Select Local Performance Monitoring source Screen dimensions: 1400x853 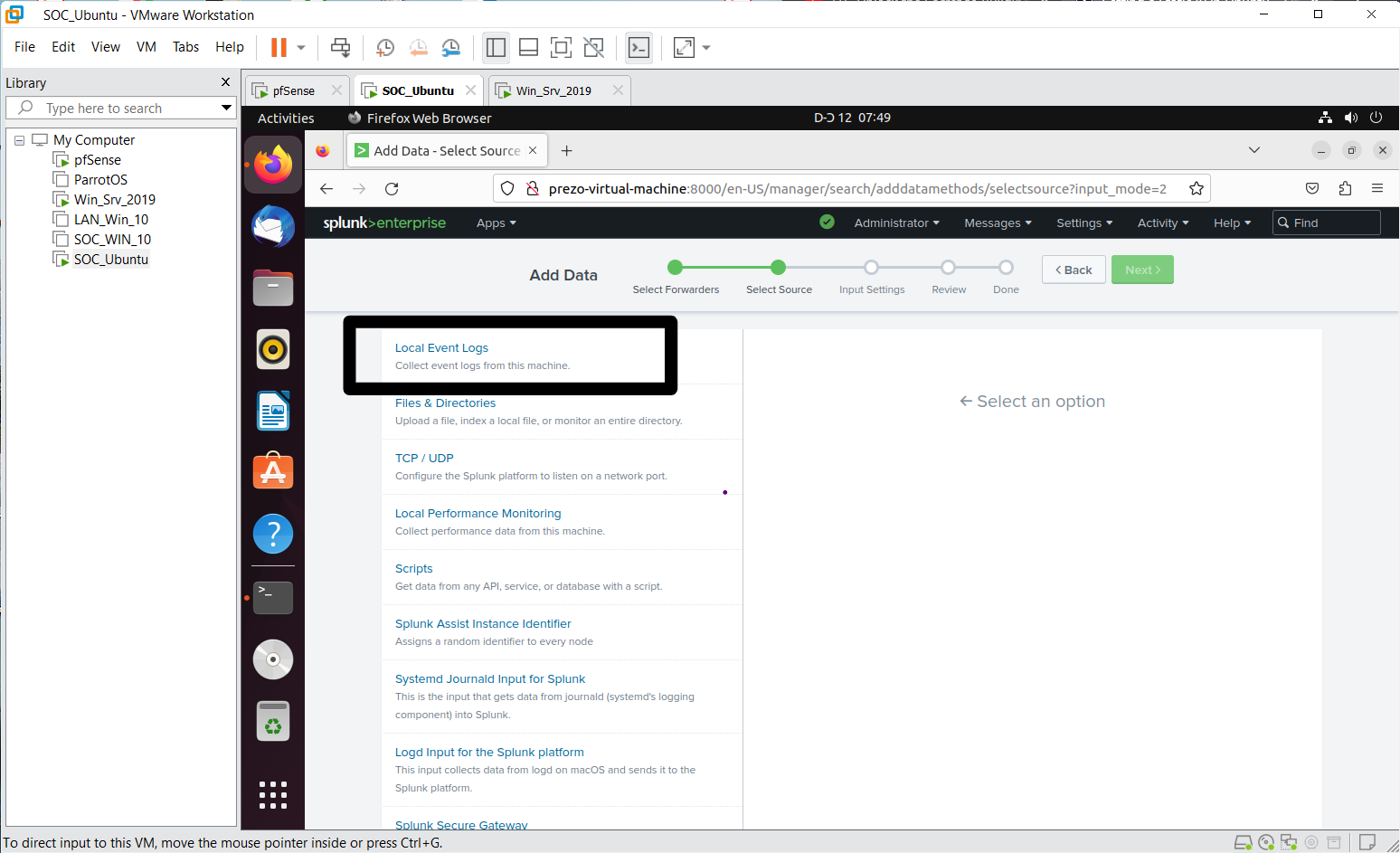[478, 514]
